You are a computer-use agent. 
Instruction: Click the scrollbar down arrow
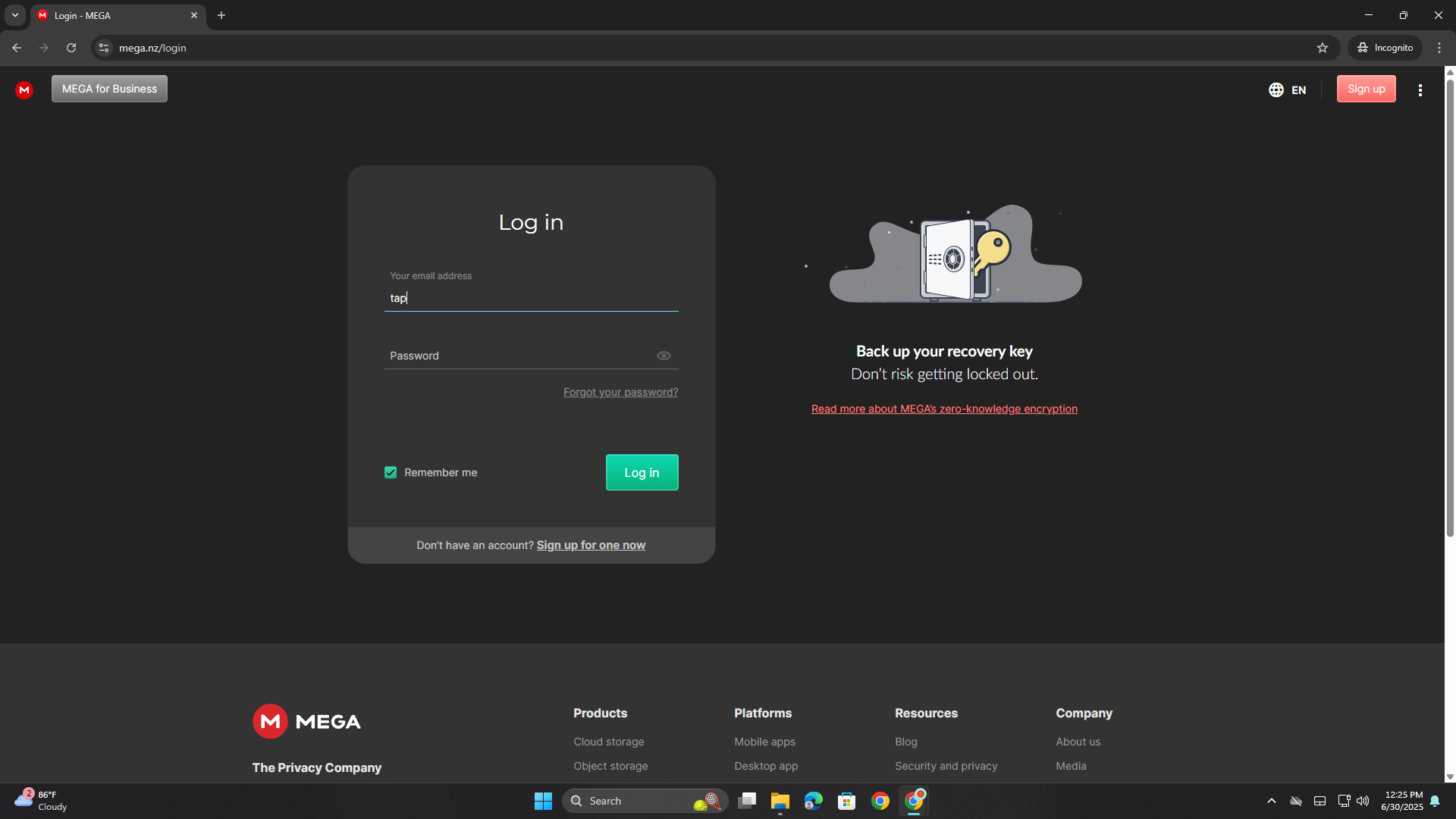point(1450,777)
